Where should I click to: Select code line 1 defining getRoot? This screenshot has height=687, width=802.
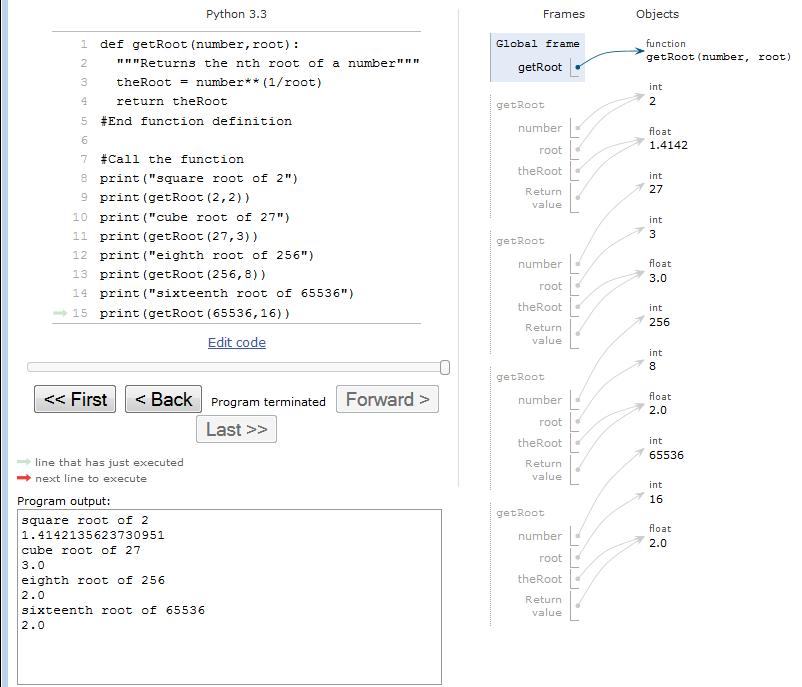tap(199, 44)
